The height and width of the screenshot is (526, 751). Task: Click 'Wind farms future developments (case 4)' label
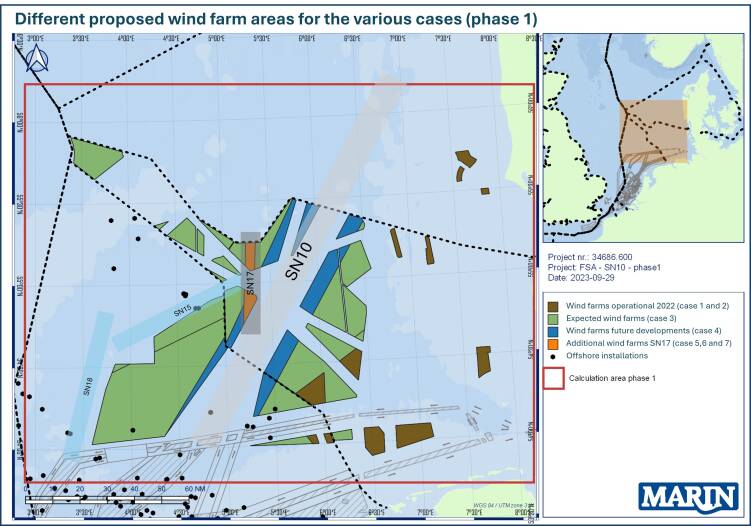pyautogui.click(x=644, y=331)
